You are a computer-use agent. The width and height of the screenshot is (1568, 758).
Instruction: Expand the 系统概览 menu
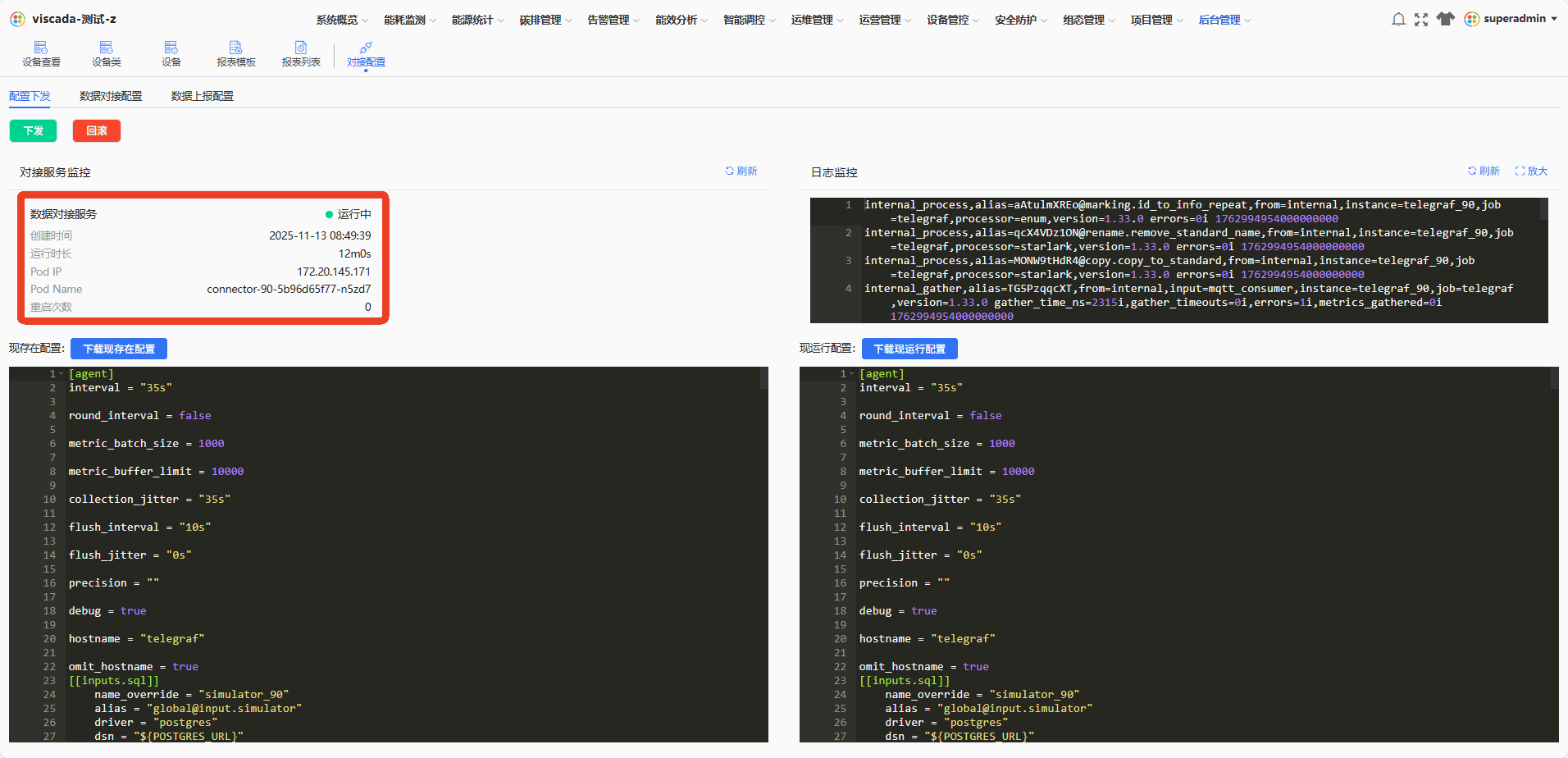[x=342, y=20]
